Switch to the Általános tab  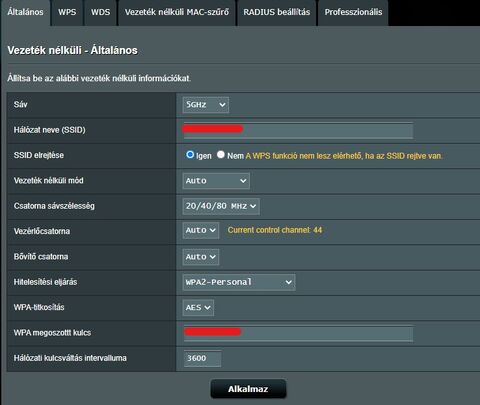pos(25,12)
